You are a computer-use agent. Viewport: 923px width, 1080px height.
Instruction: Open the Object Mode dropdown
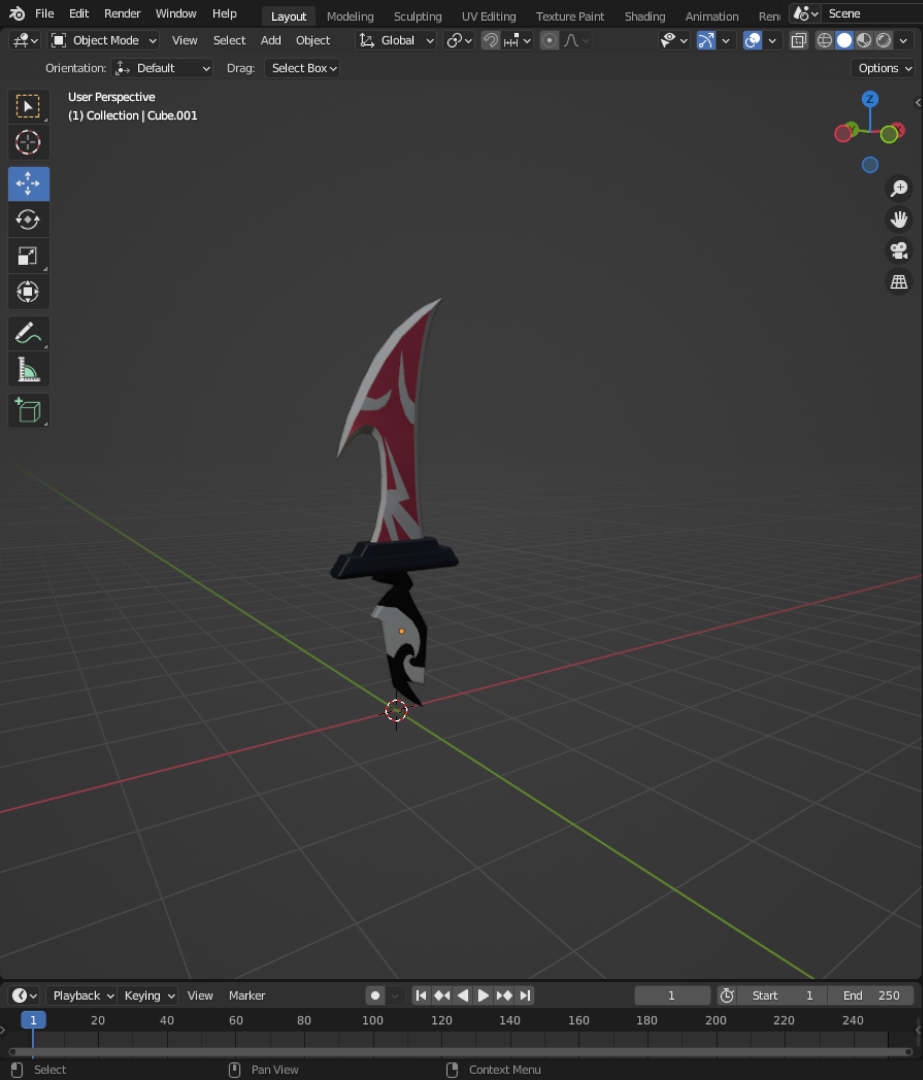coord(104,41)
